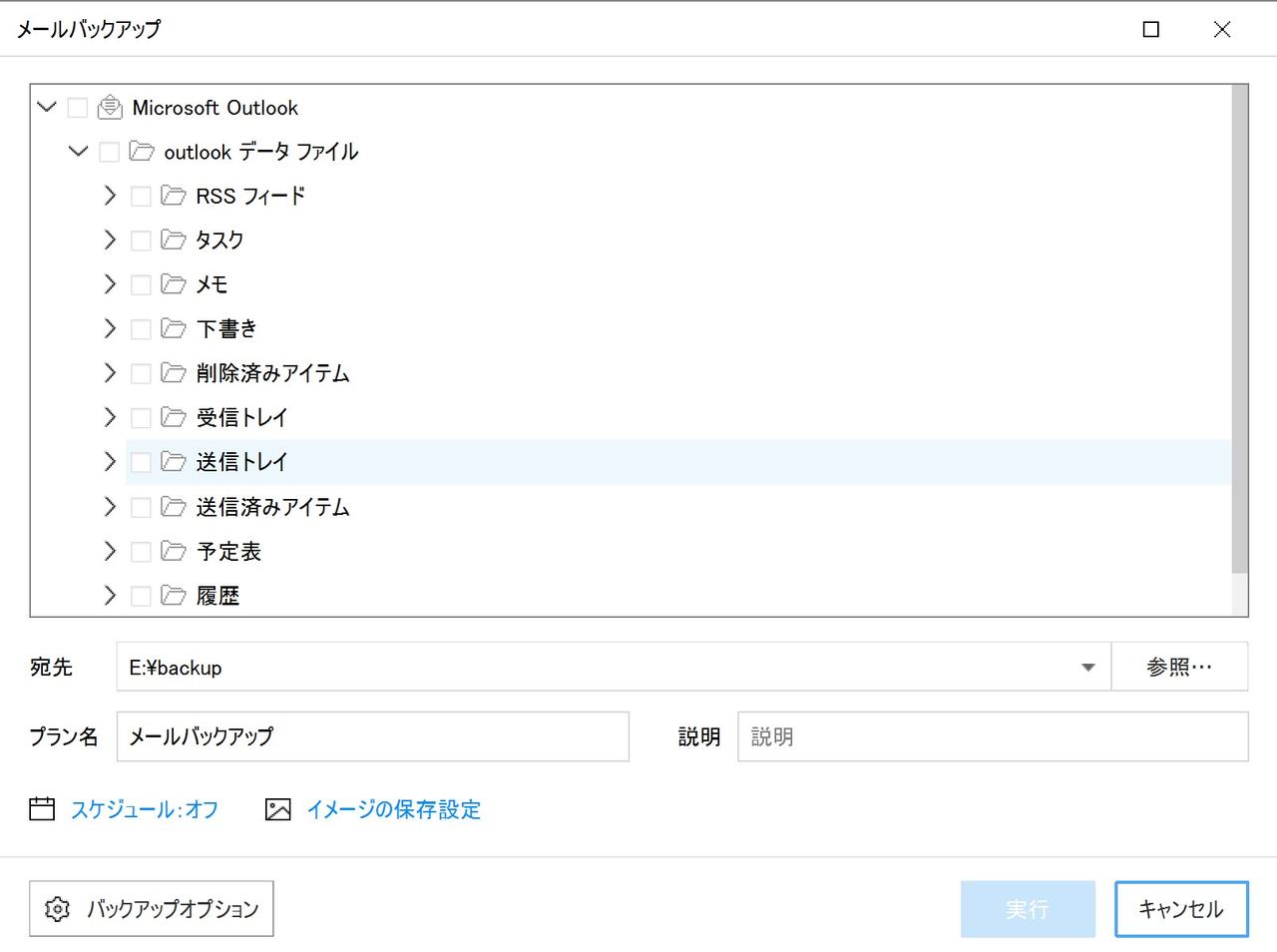
Task: Expand the 受信トレイ folder
Action: (x=110, y=417)
